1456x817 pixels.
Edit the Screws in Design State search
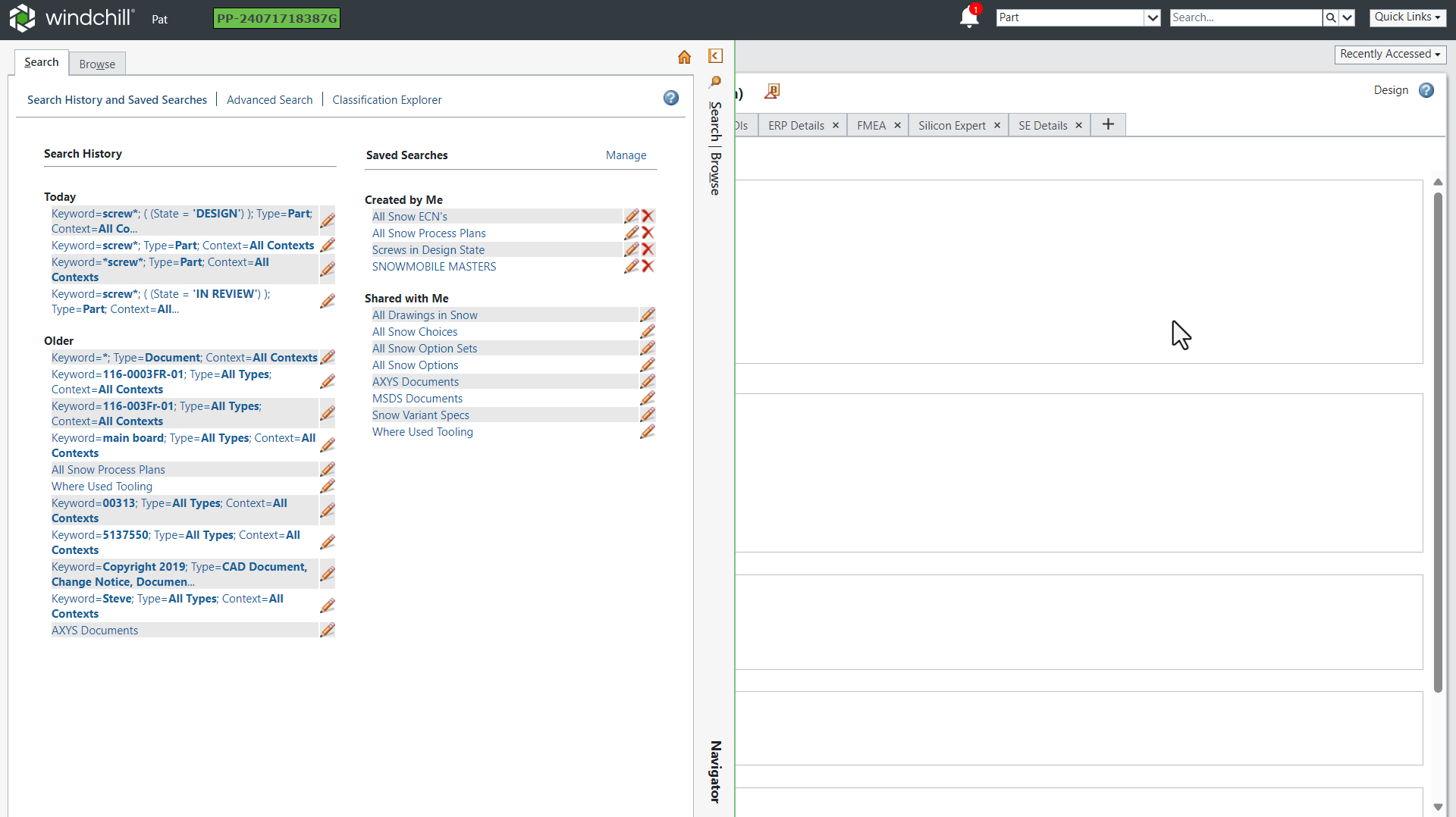(x=631, y=249)
